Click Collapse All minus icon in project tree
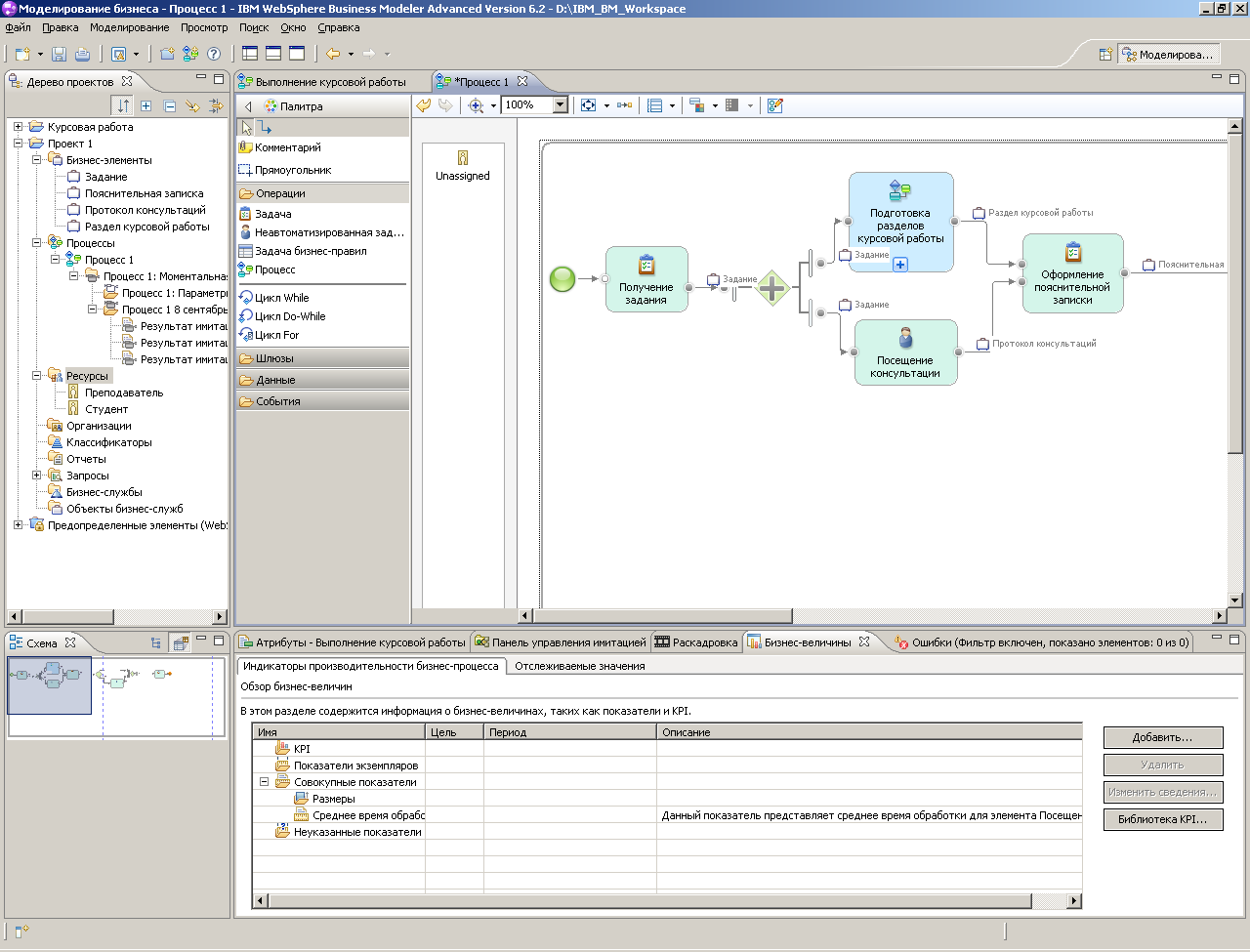The width and height of the screenshot is (1250, 952). [x=169, y=105]
